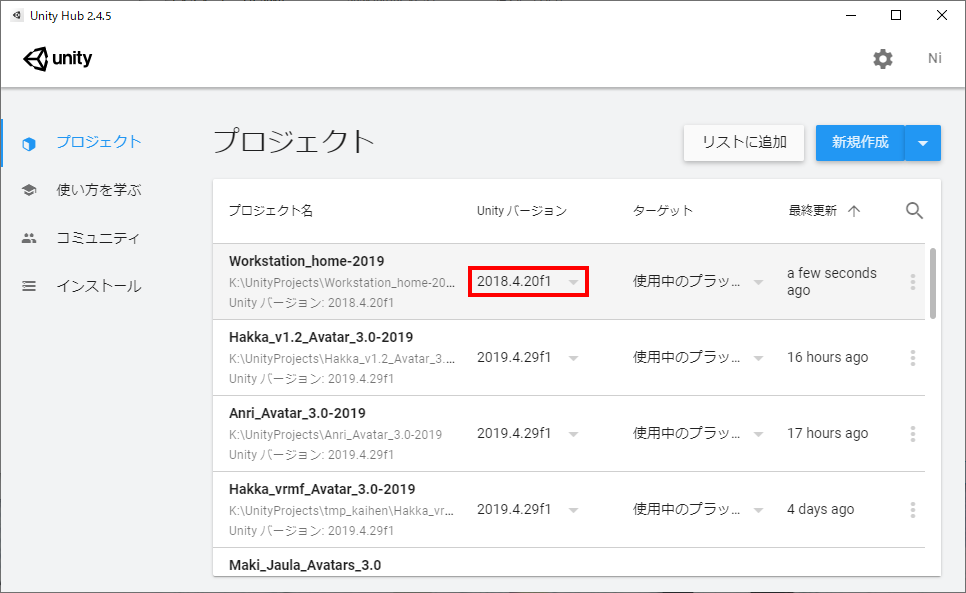Open options menu for Workstation_home-2019 project

click(912, 282)
